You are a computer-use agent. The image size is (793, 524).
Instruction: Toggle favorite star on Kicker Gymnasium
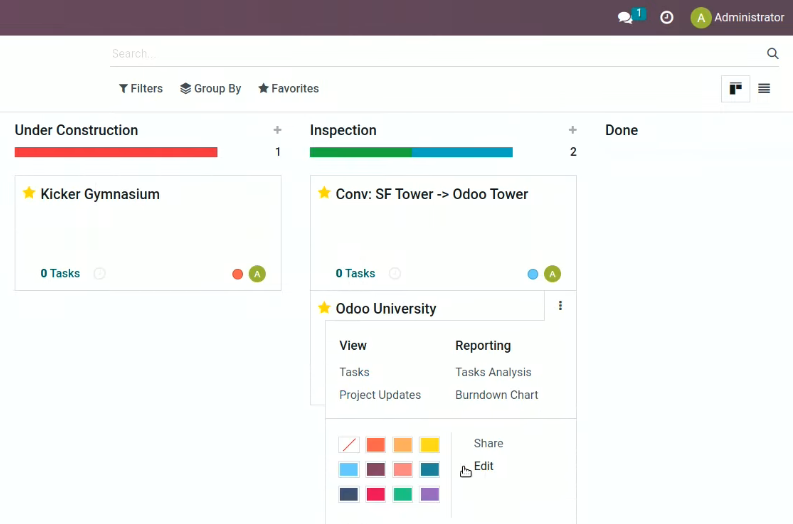tap(29, 193)
